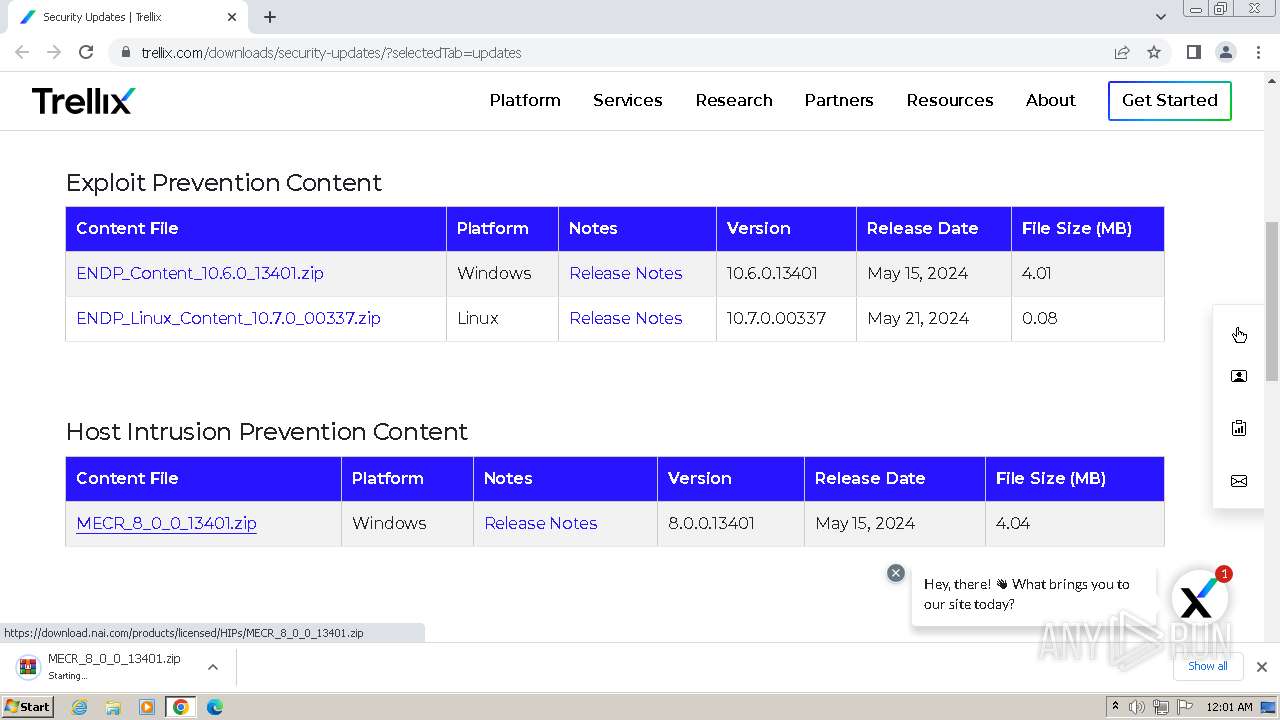Open the Partners menu
1280x720 pixels.
pos(839,100)
